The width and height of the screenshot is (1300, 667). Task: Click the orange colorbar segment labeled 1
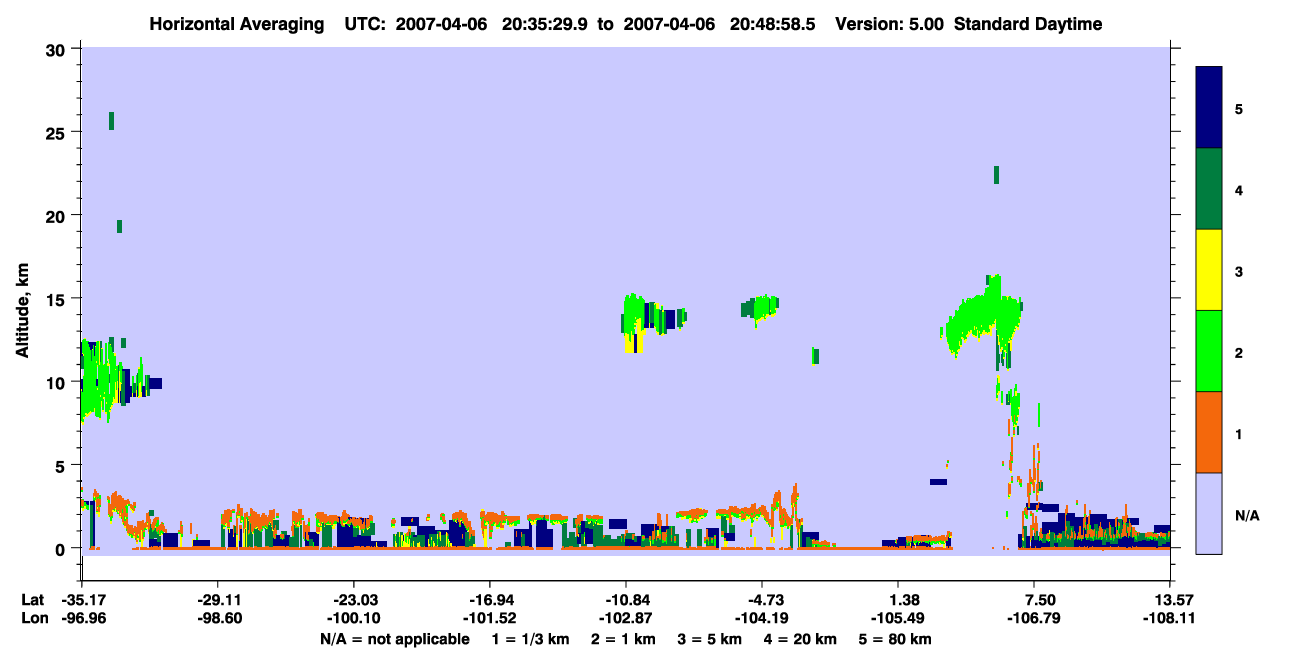(x=1209, y=432)
